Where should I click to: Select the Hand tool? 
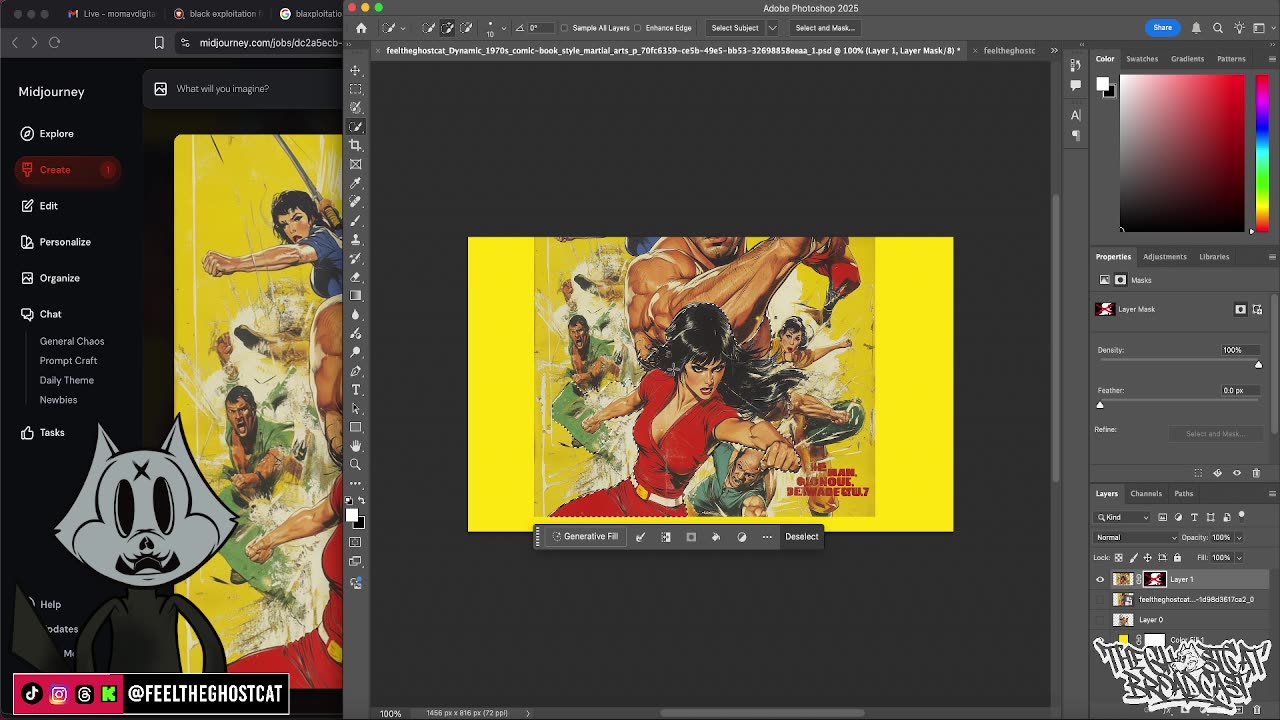pyautogui.click(x=355, y=446)
